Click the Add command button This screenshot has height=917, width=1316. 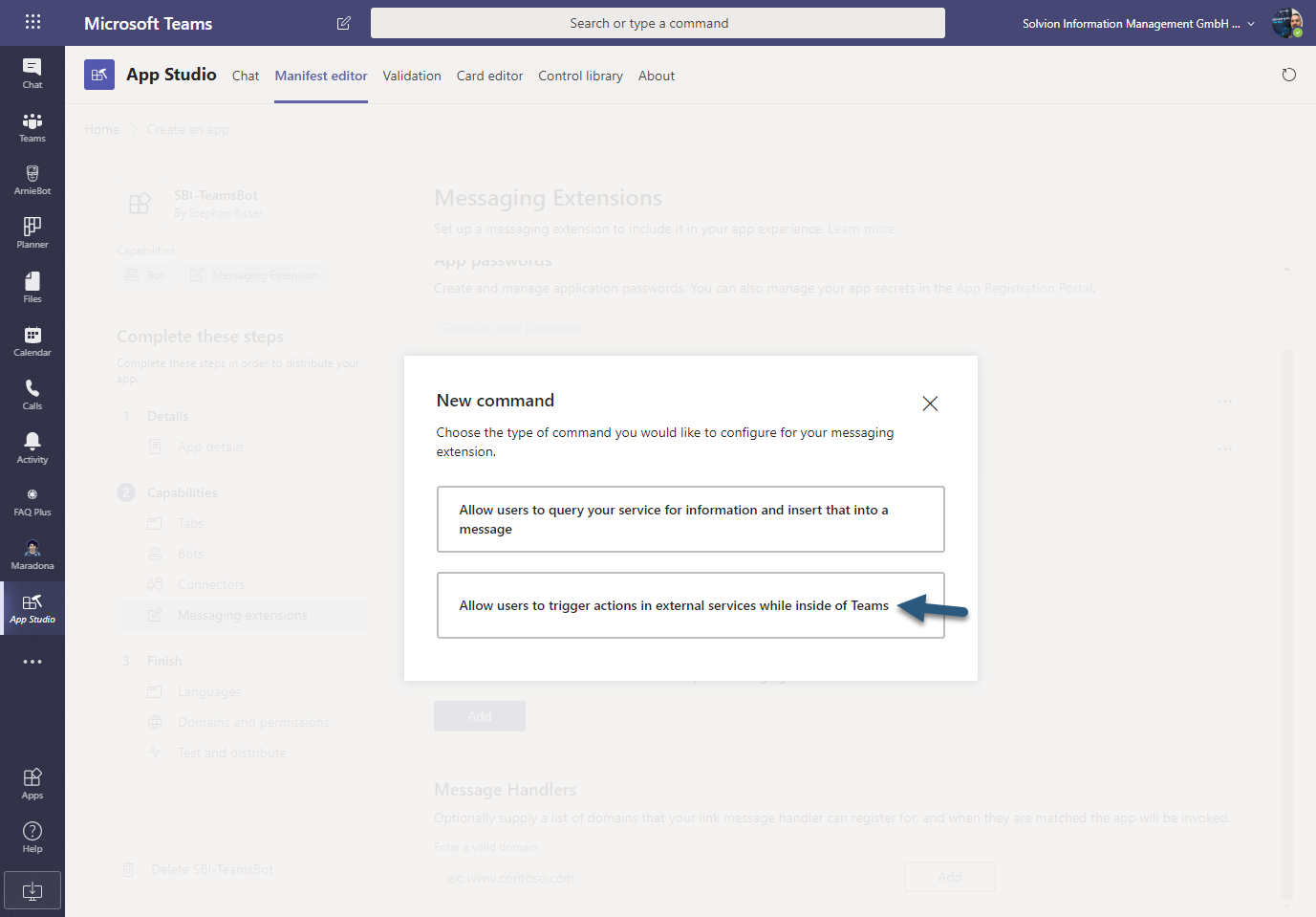480,716
